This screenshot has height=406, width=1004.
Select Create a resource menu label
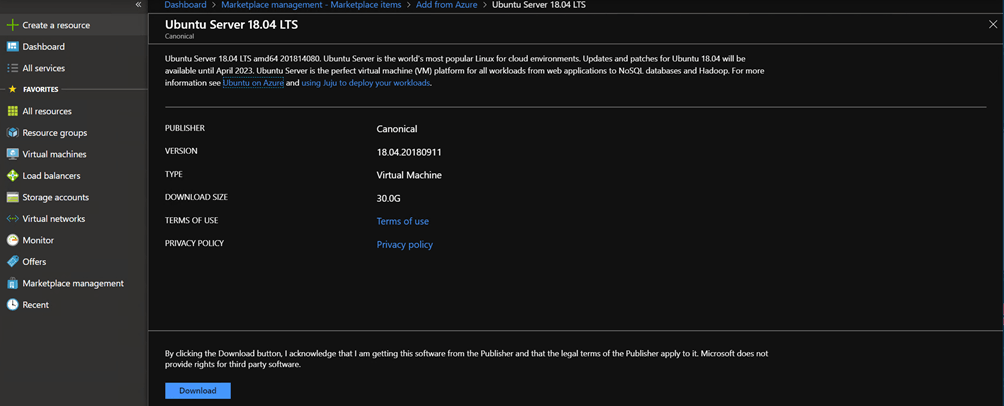pos(56,26)
